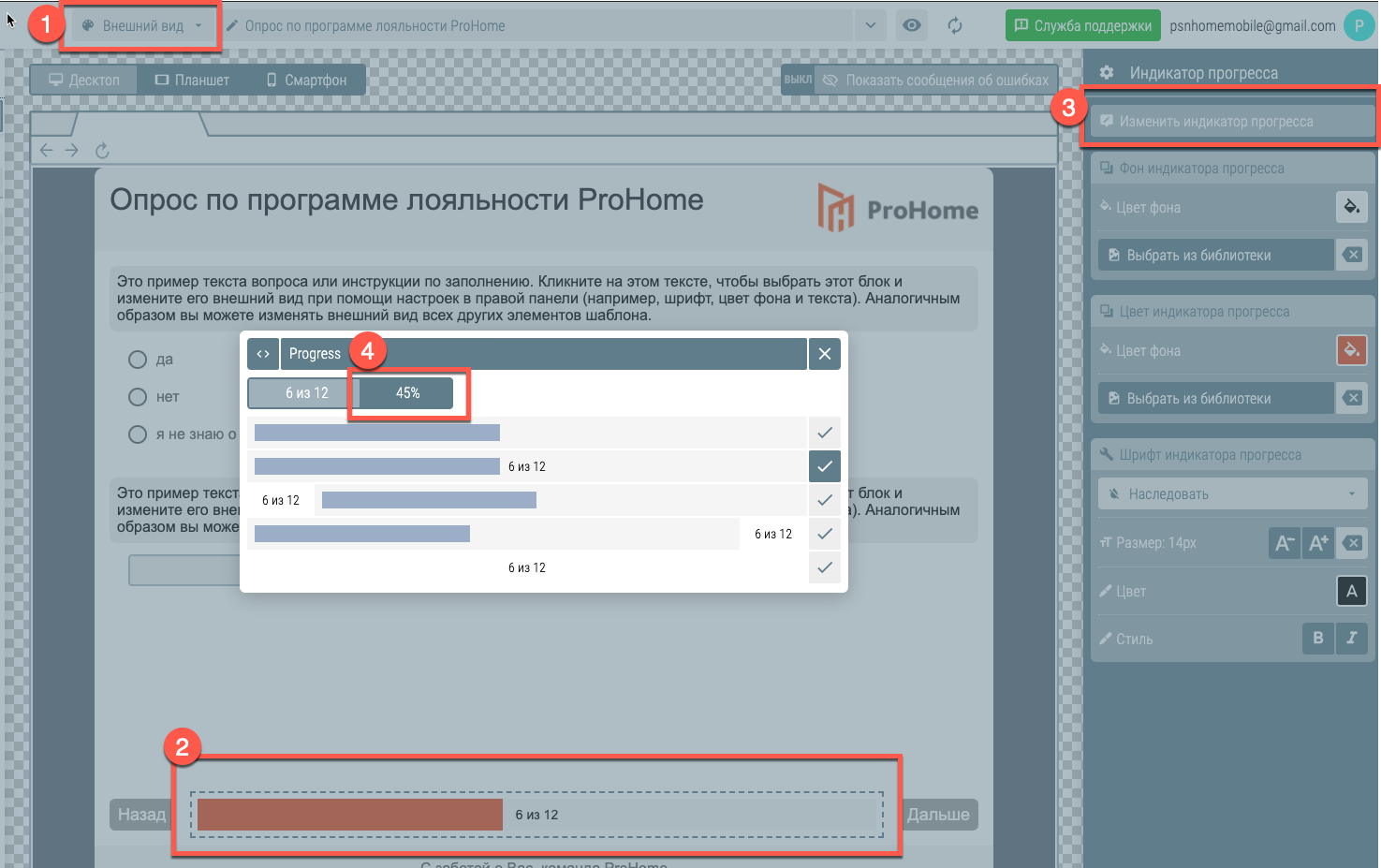The width and height of the screenshot is (1381, 868).
Task: Toggle bold style B button
Action: [x=1318, y=639]
